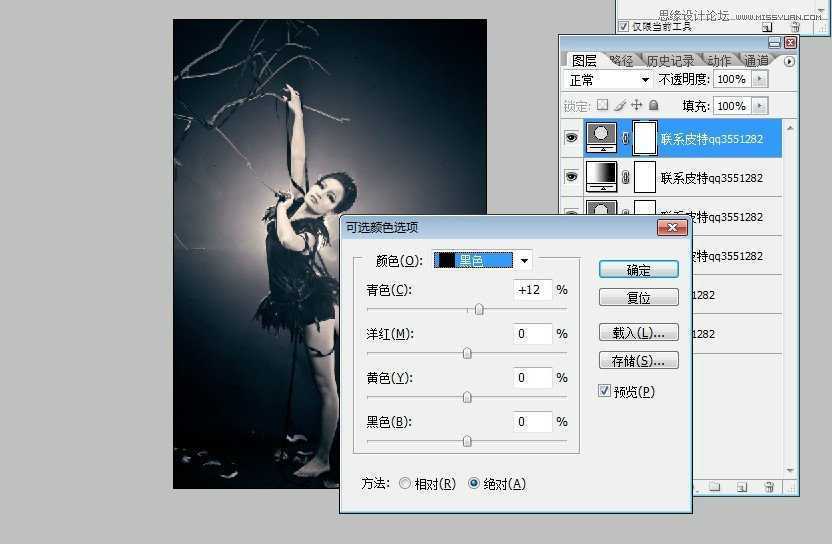The width and height of the screenshot is (832, 544).
Task: Click the 黄色 slider handle
Action: tap(467, 397)
